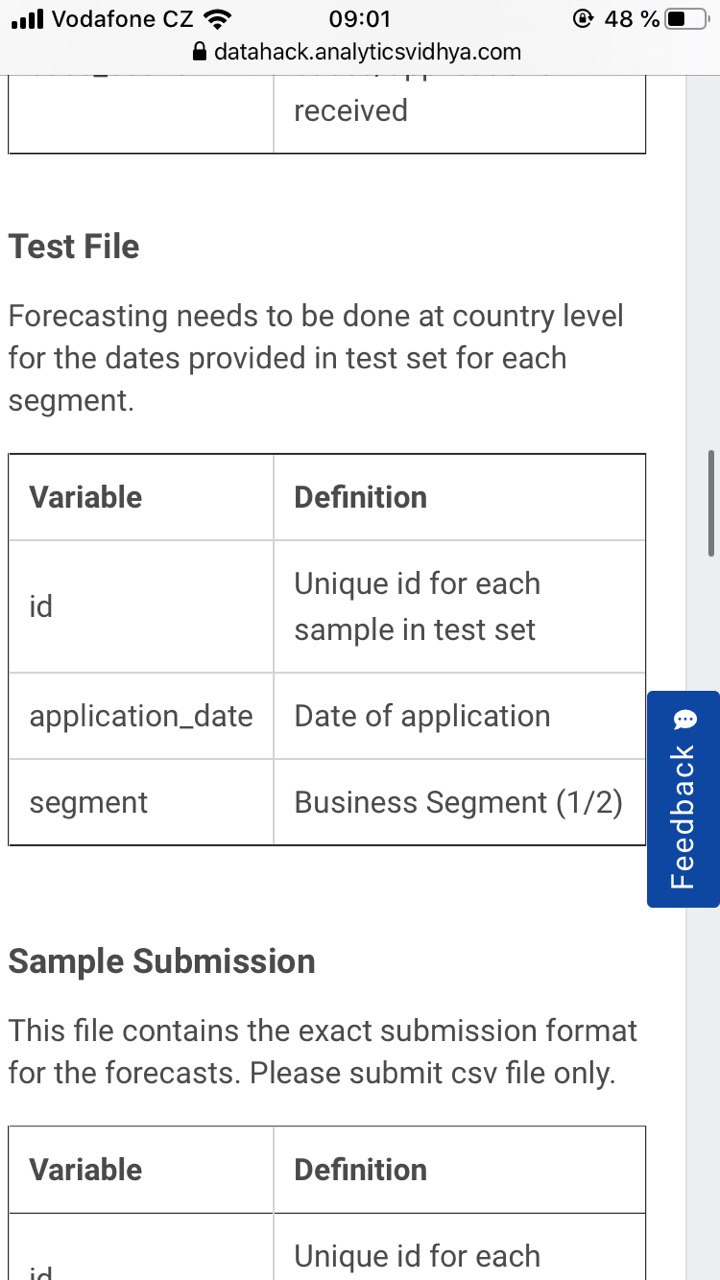Viewport: 720px width, 1280px height.
Task: Select the Test File heading
Action: (x=74, y=247)
